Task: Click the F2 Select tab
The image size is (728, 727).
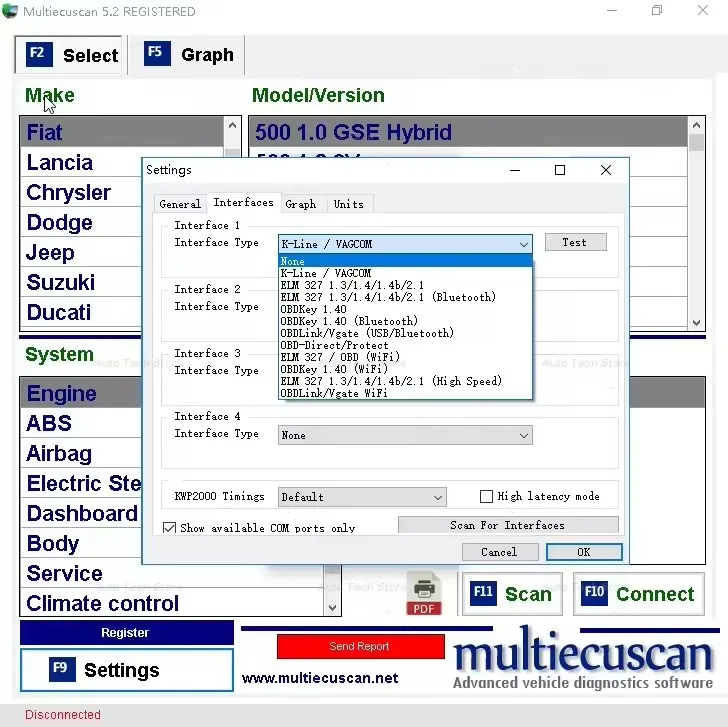Action: point(73,55)
